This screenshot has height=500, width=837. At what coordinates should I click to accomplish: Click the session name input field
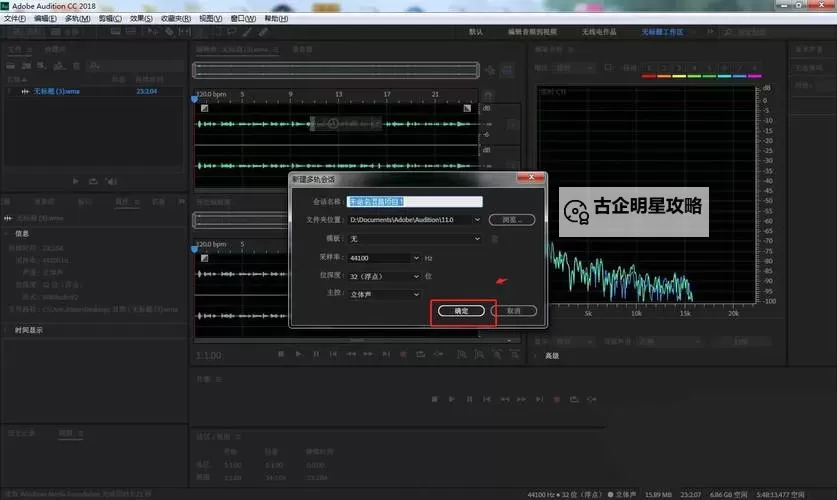pyautogui.click(x=414, y=201)
